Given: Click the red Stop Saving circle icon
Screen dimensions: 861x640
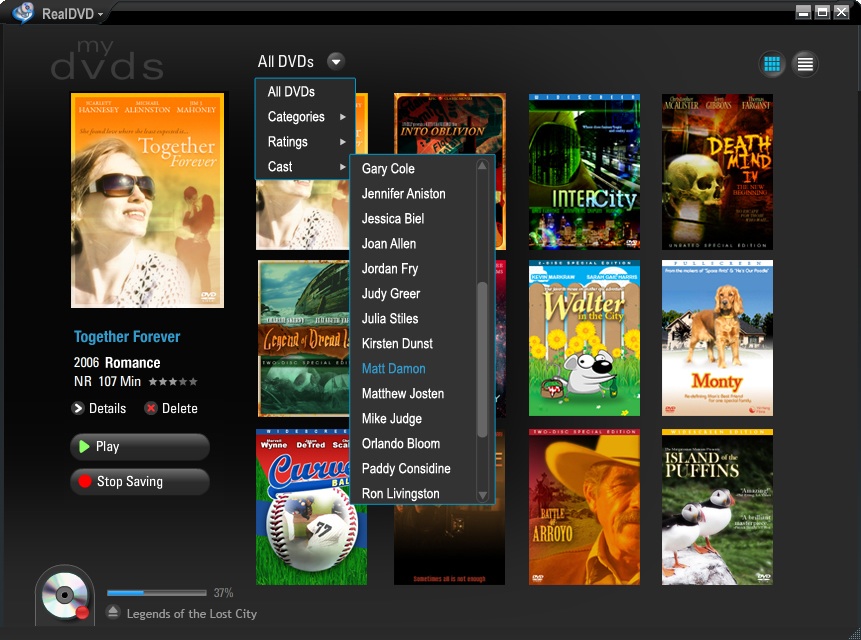Looking at the screenshot, I should tap(85, 481).
